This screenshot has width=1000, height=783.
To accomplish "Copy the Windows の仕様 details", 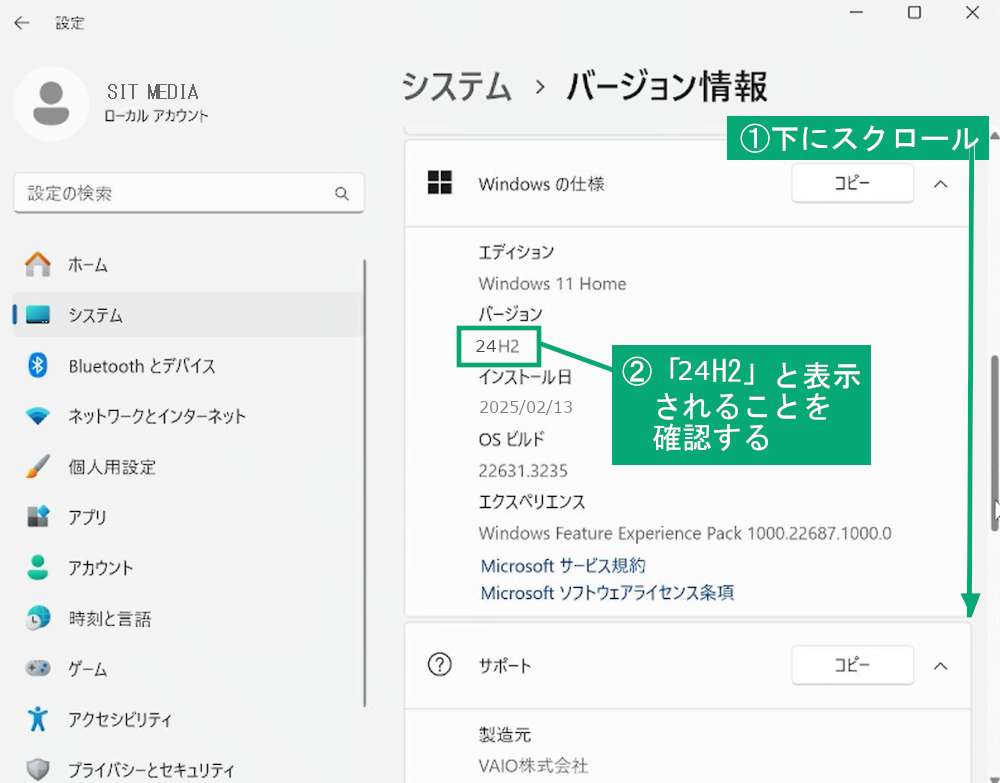I will pos(852,184).
